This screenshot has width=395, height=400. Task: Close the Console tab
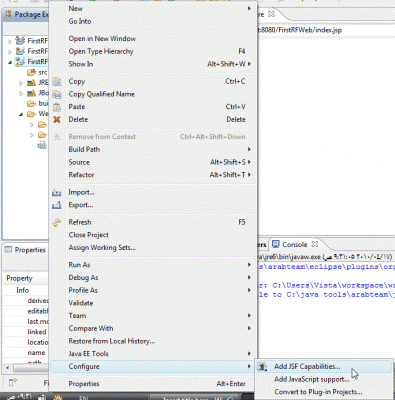(314, 244)
